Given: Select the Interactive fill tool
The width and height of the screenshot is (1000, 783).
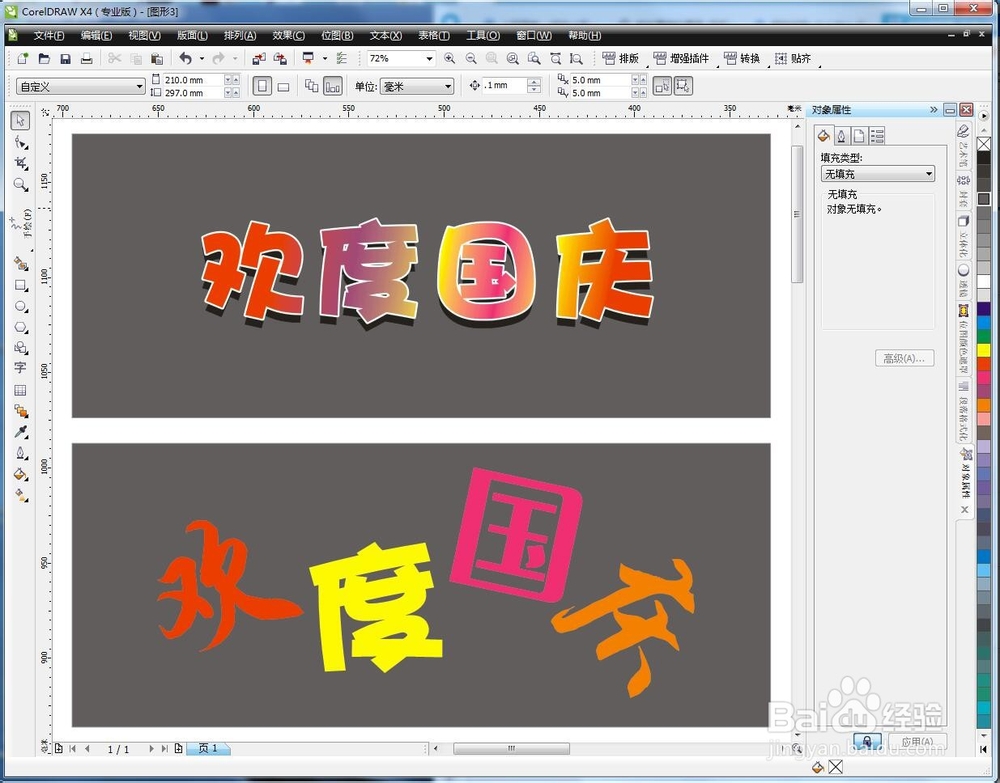Looking at the screenshot, I should click(20, 495).
